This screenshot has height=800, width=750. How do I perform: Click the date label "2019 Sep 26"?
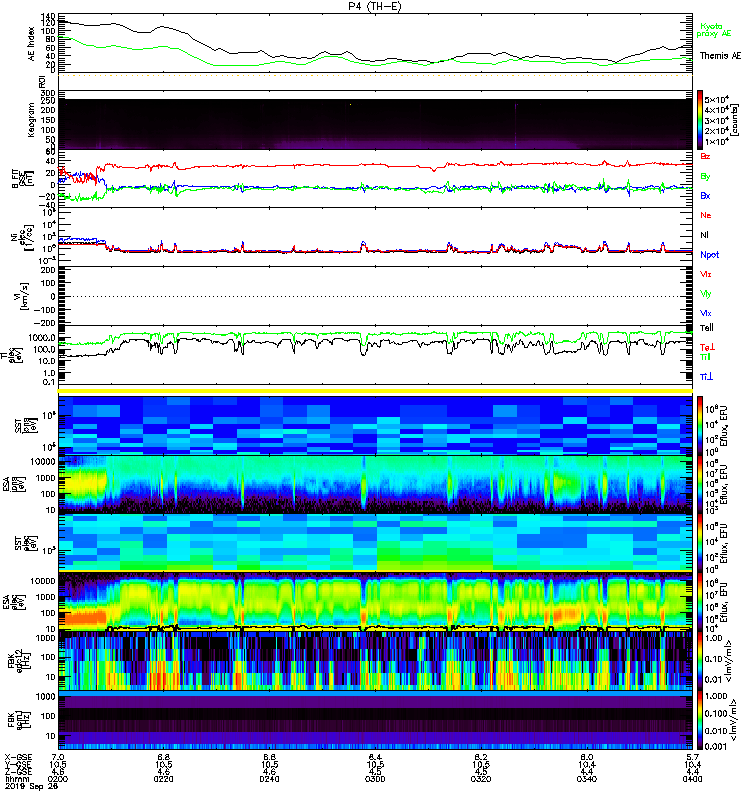(x=31, y=786)
